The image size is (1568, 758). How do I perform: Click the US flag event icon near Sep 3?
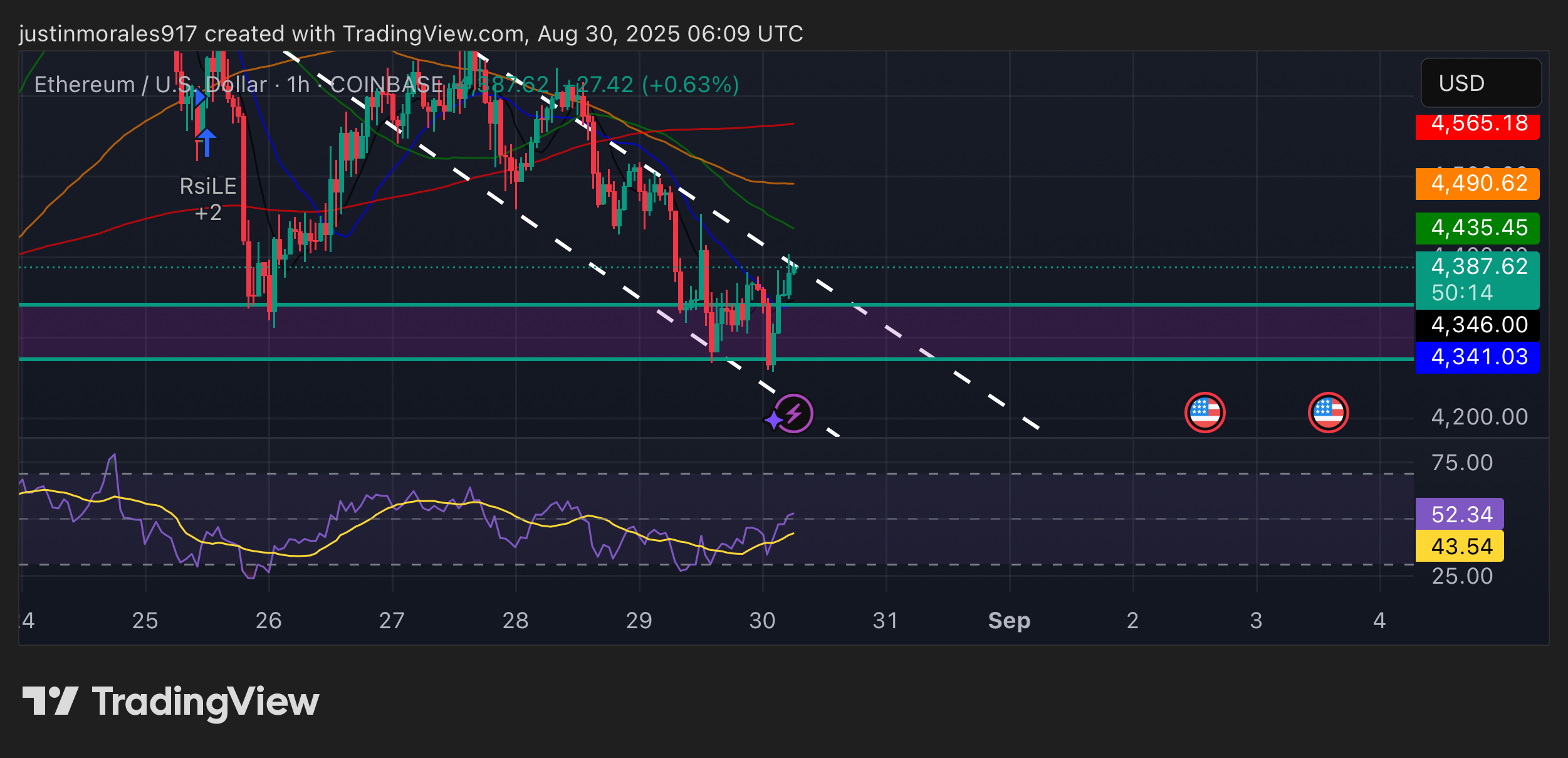click(x=1328, y=413)
